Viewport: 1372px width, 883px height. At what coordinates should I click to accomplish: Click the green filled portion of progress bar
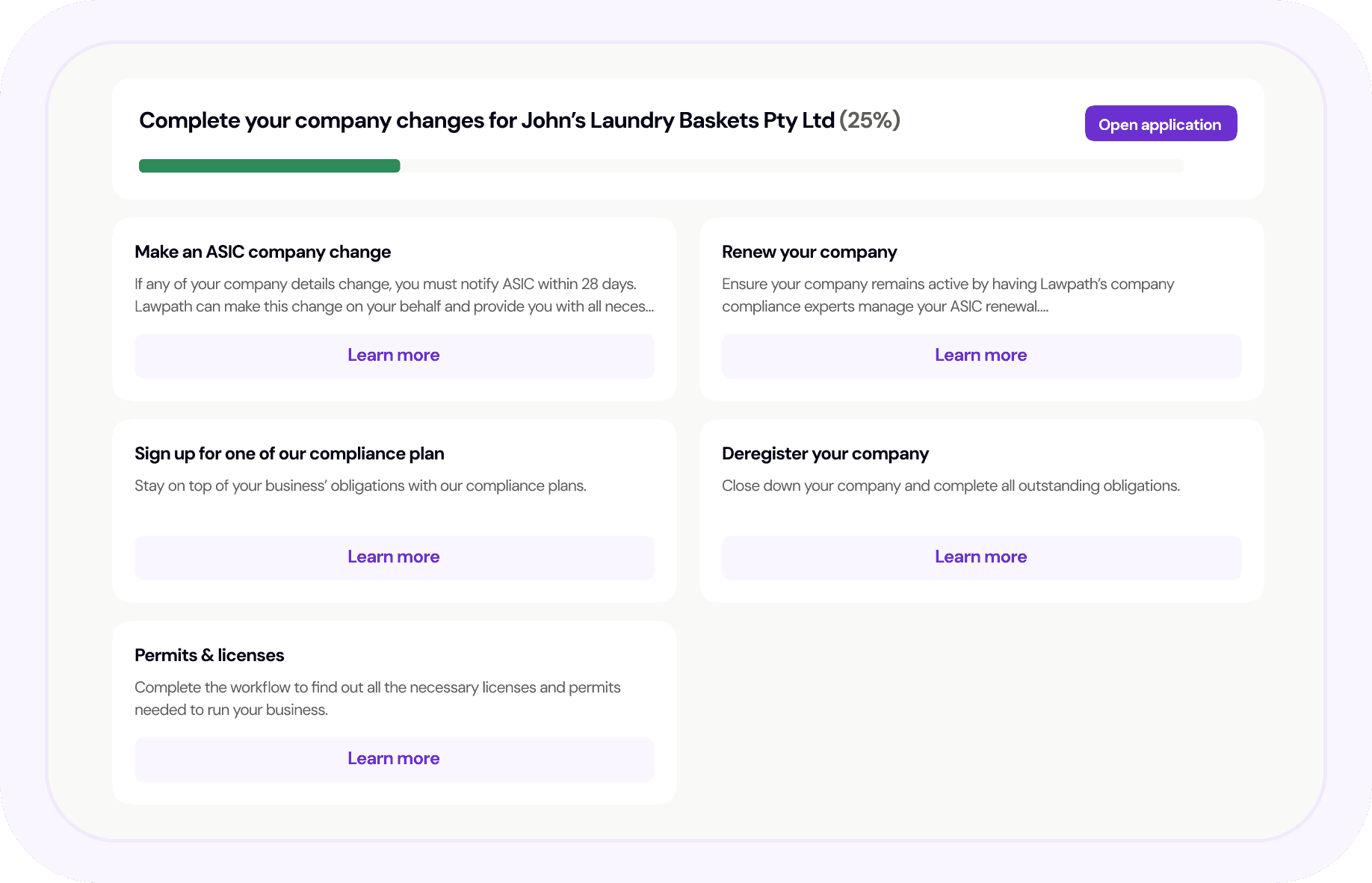tap(269, 166)
